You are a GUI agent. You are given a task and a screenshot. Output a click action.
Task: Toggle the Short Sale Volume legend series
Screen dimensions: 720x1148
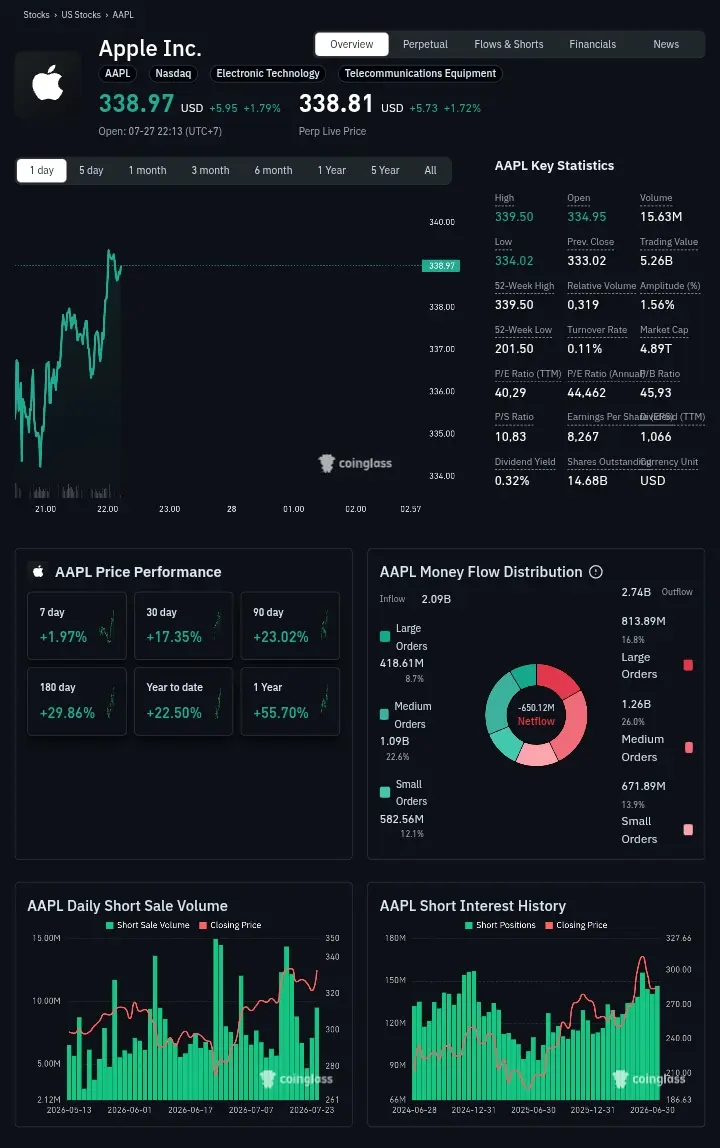[147, 925]
